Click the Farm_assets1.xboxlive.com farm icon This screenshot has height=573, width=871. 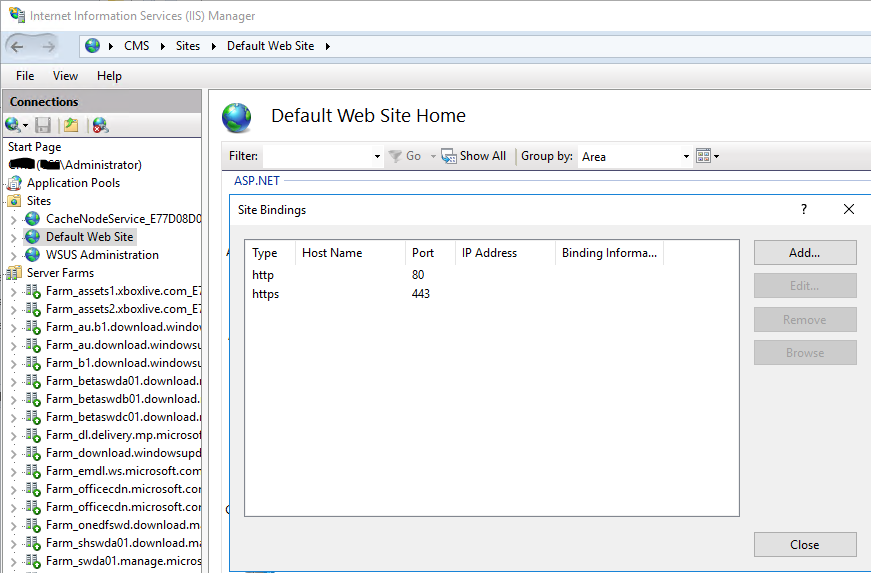click(33, 291)
